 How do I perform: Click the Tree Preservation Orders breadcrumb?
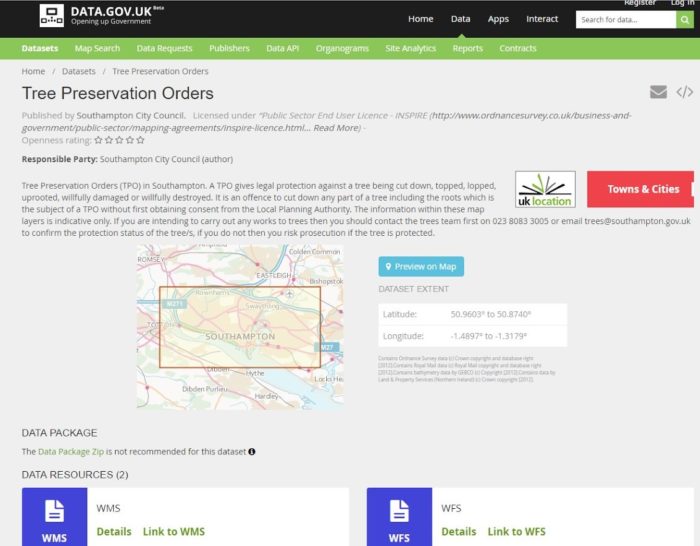(x=160, y=71)
